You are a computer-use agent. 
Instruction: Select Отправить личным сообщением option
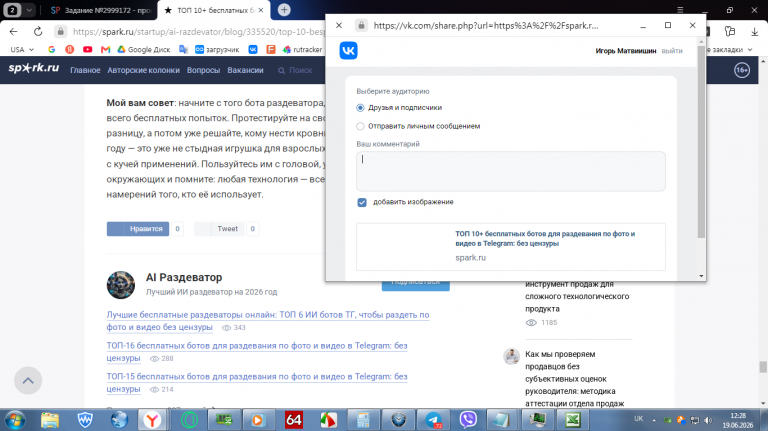[360, 126]
